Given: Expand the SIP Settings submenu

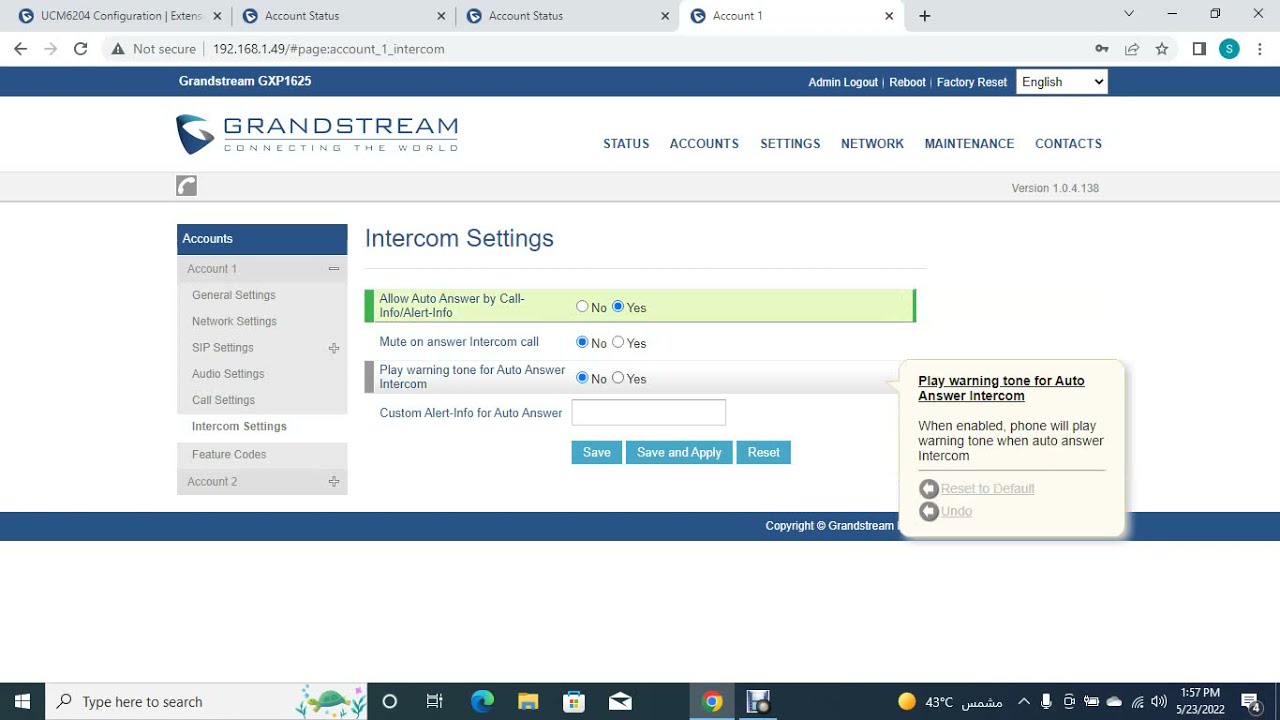Looking at the screenshot, I should (x=334, y=348).
